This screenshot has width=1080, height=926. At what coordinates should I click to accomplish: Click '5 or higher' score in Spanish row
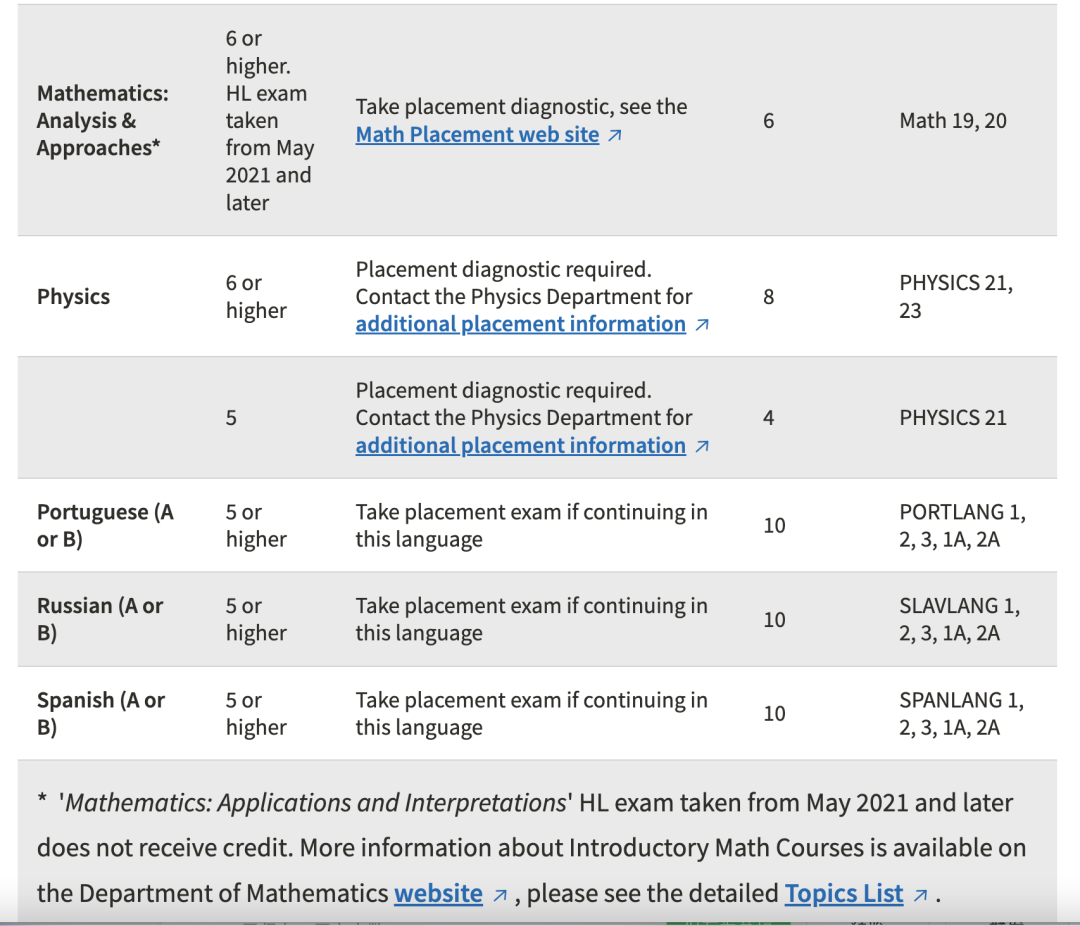256,713
